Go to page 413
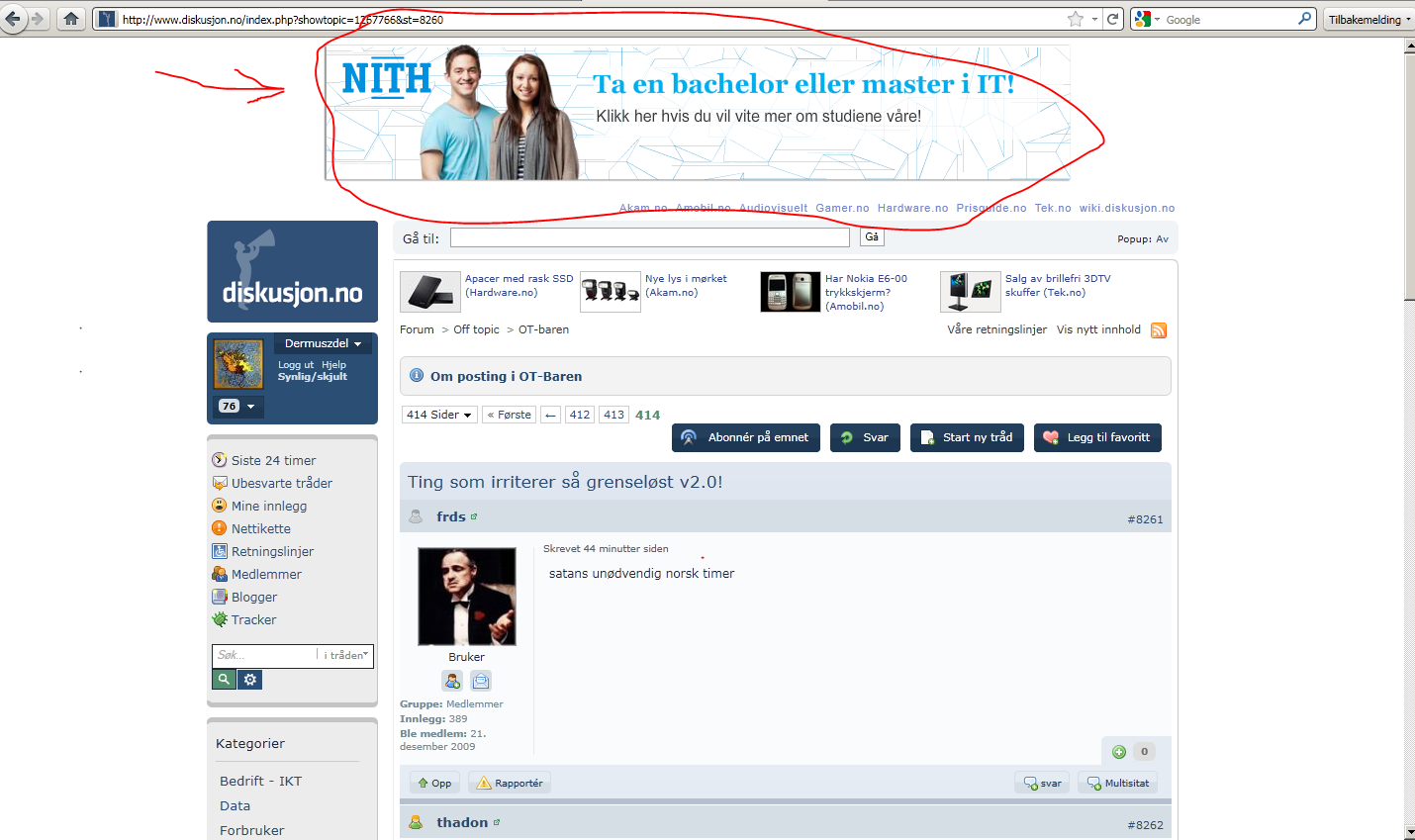1415x840 pixels. (x=613, y=415)
